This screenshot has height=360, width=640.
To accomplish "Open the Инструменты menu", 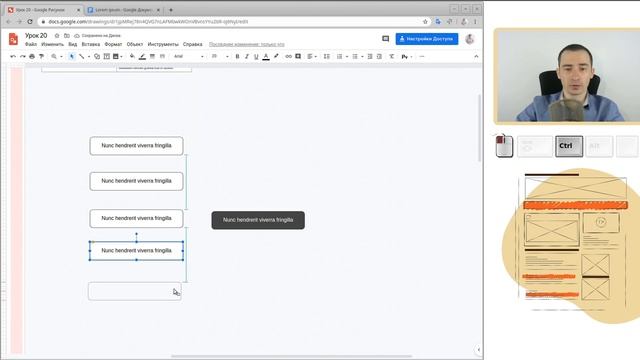I will [163, 44].
